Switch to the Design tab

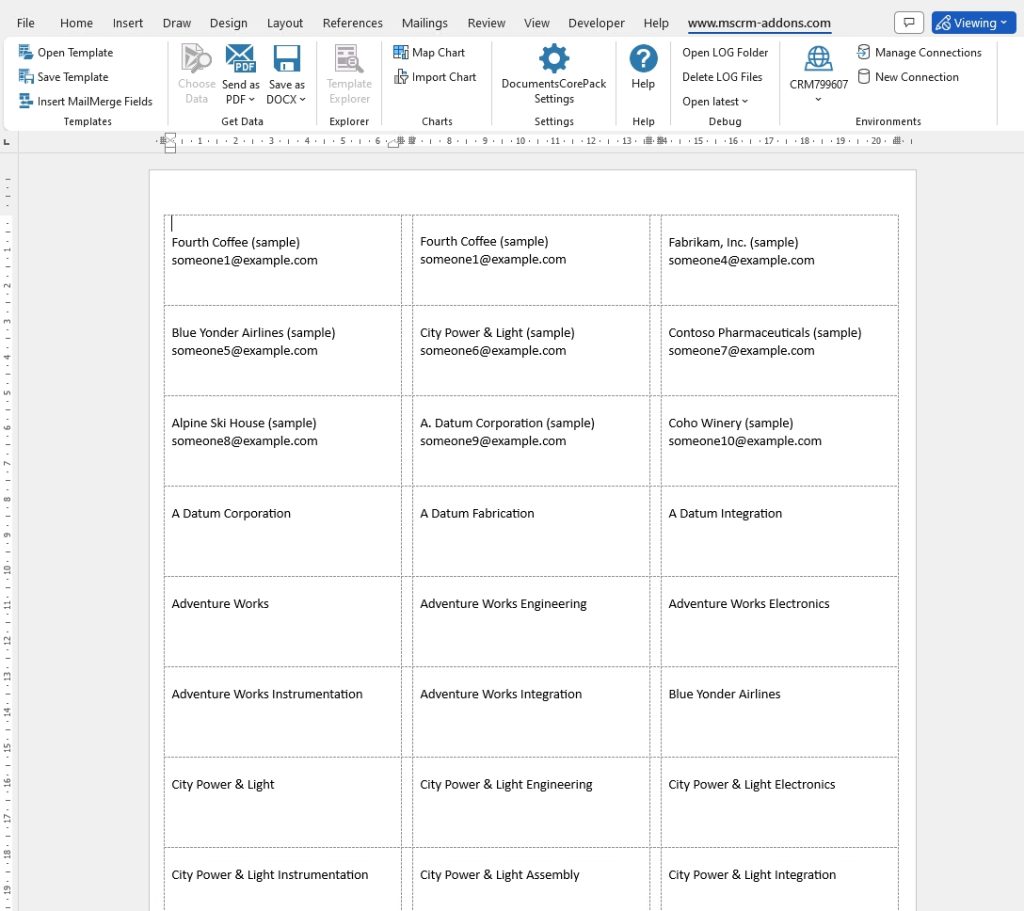(229, 23)
